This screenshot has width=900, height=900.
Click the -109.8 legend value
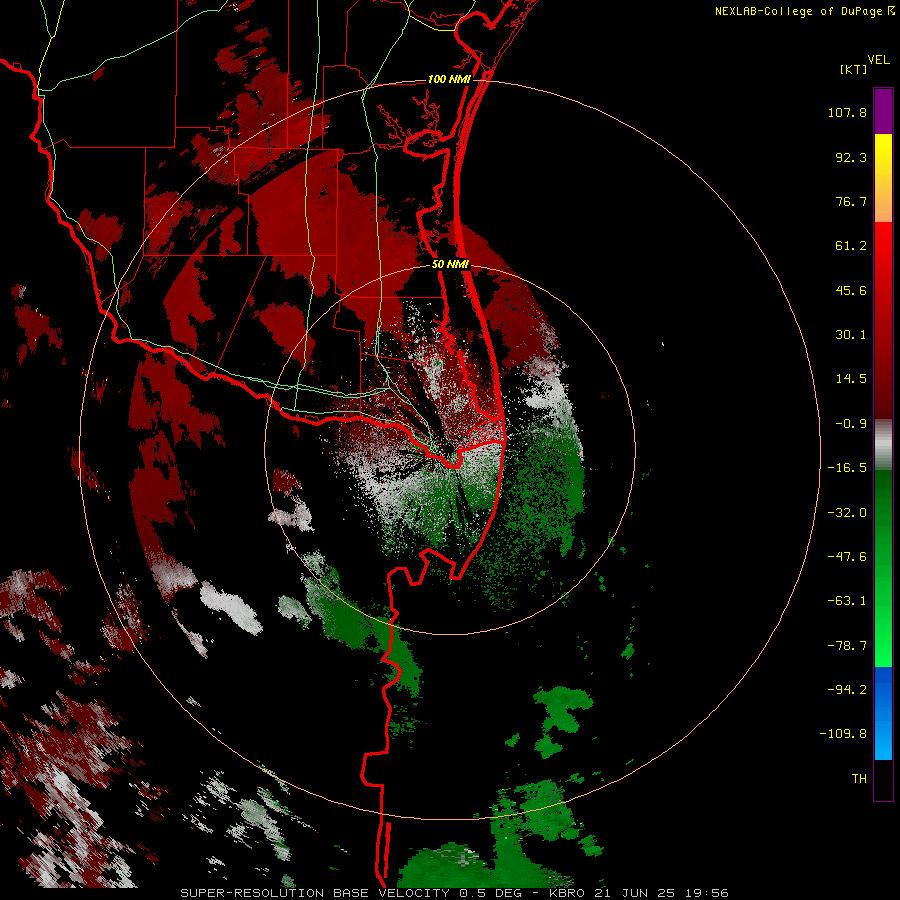click(x=843, y=734)
